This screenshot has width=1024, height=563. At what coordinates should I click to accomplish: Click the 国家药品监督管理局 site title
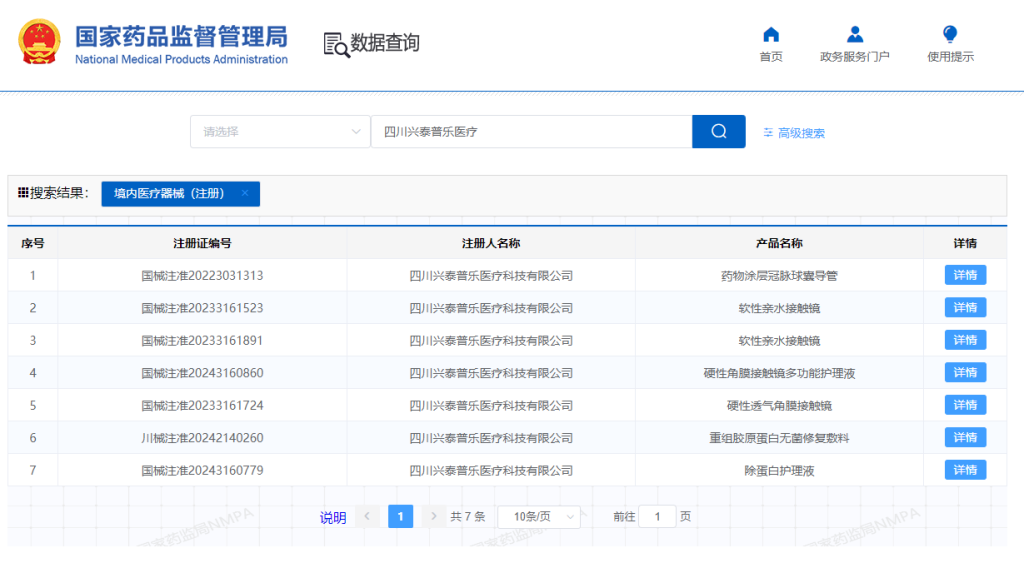pos(181,37)
